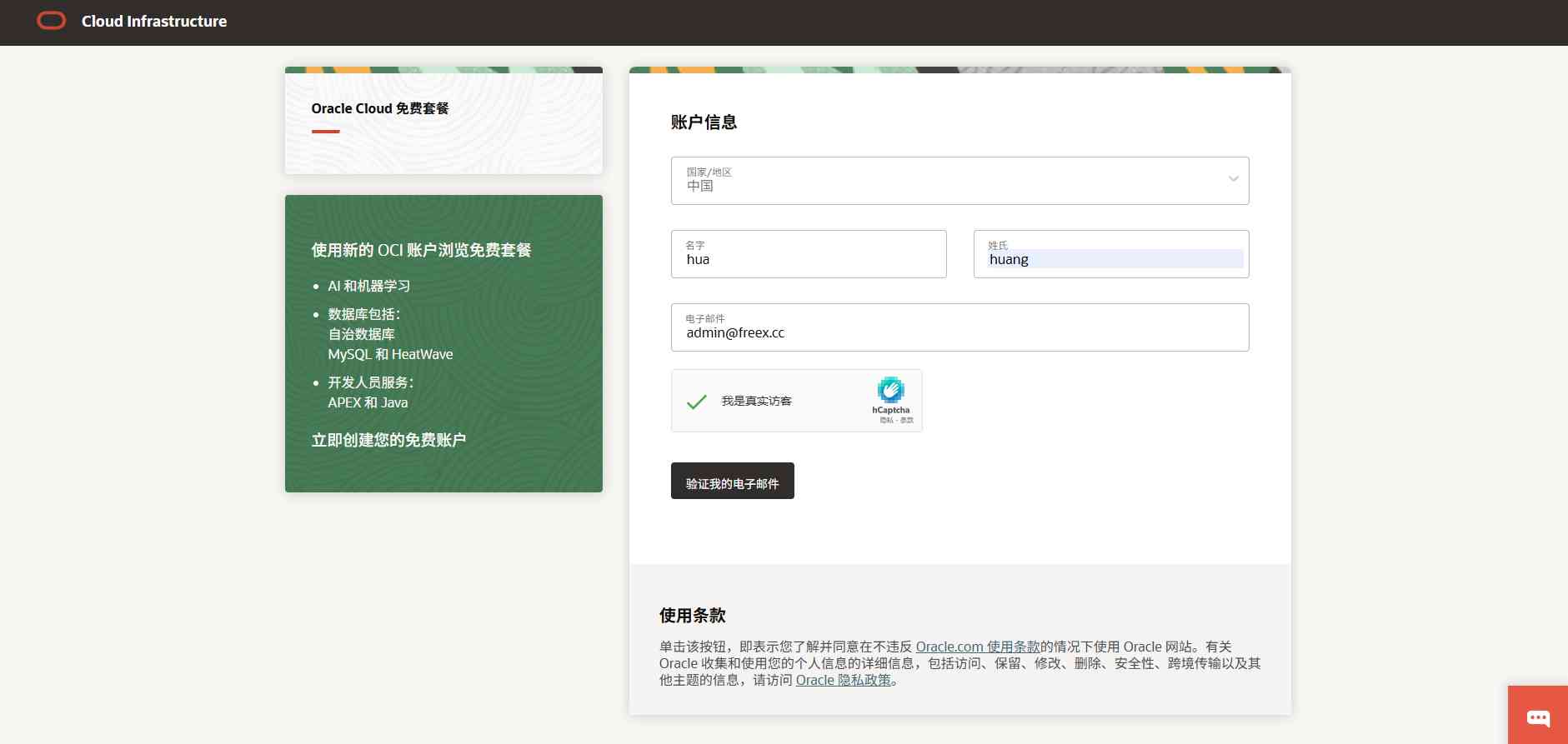
Task: Click the hCaptcha 条款 link
Action: [907, 421]
